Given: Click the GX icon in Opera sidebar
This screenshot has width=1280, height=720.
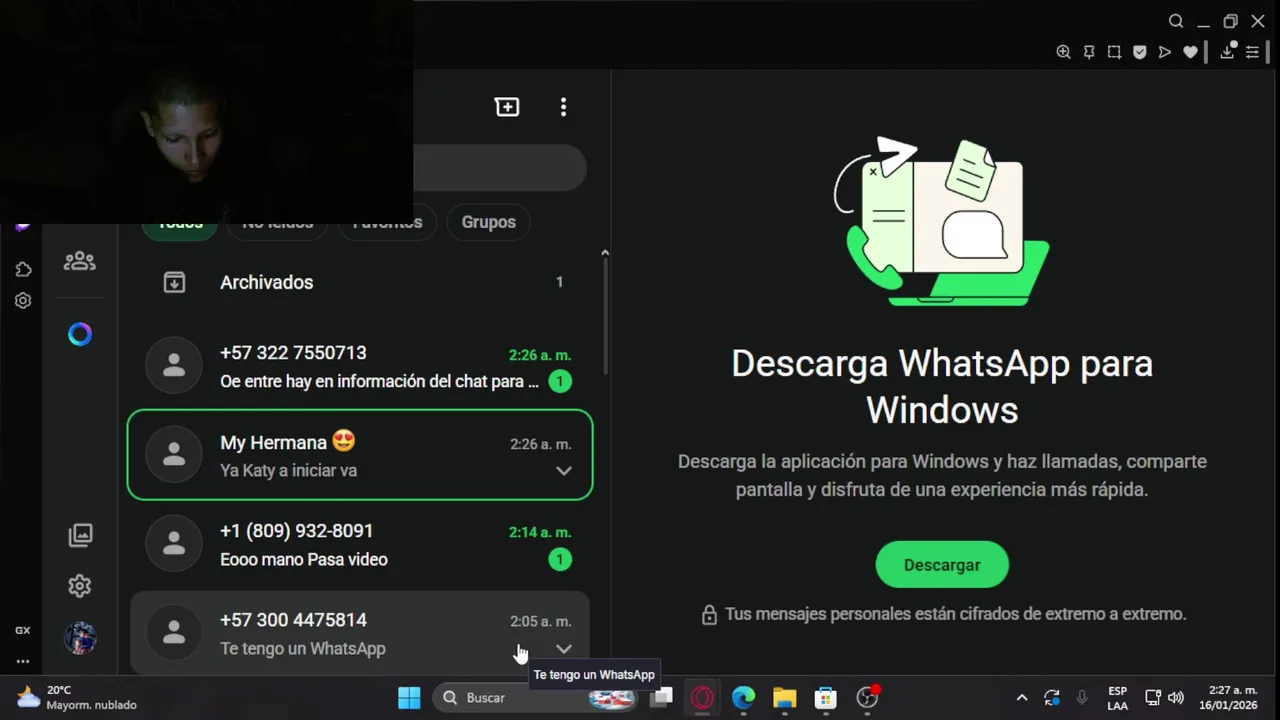Looking at the screenshot, I should [x=22, y=630].
